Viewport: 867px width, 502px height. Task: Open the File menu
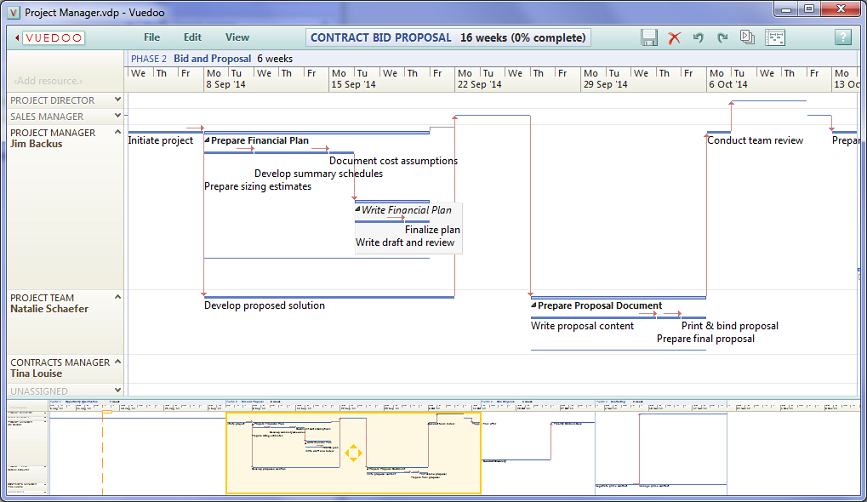point(152,38)
